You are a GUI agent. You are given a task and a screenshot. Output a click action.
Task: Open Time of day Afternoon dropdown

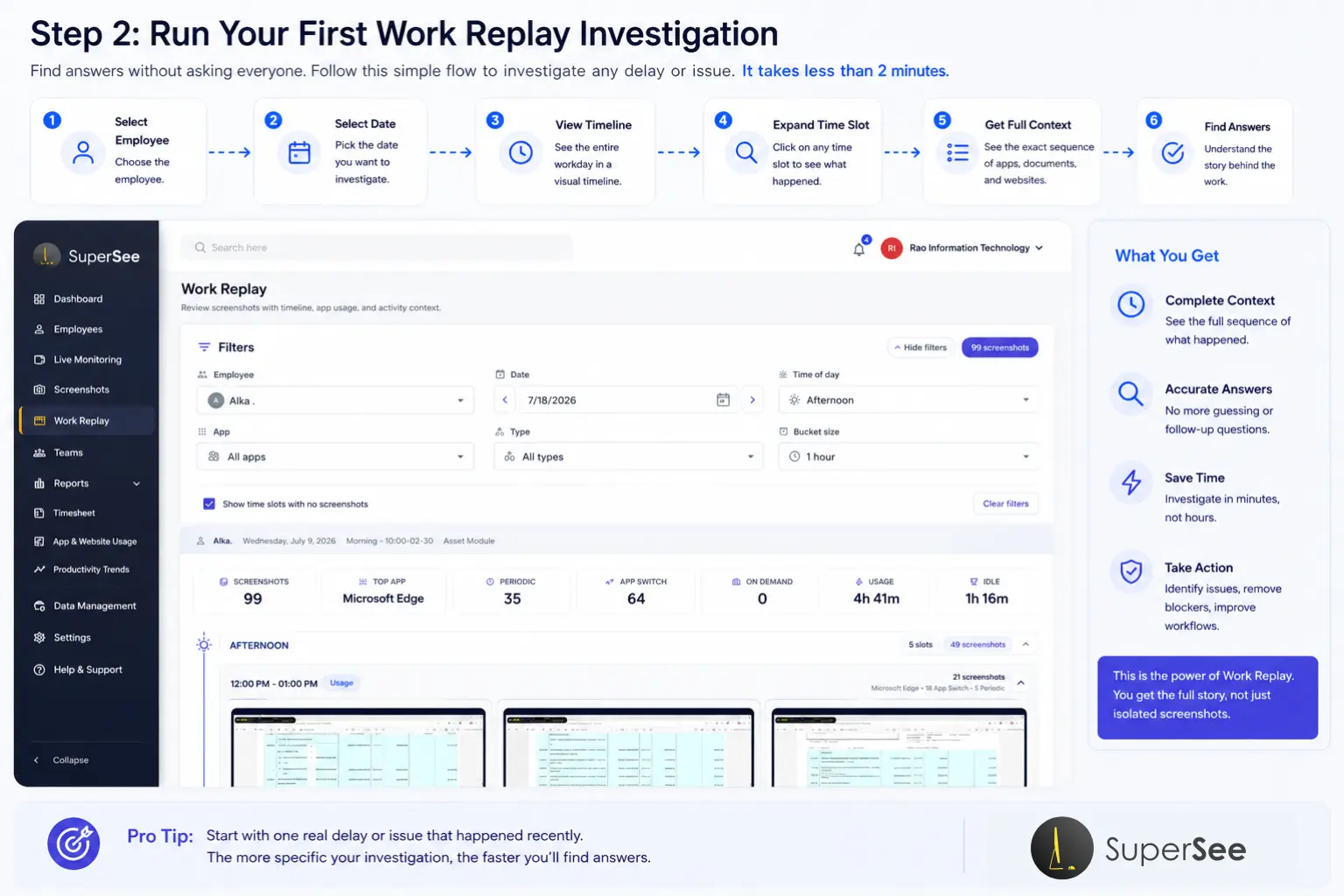909,401
